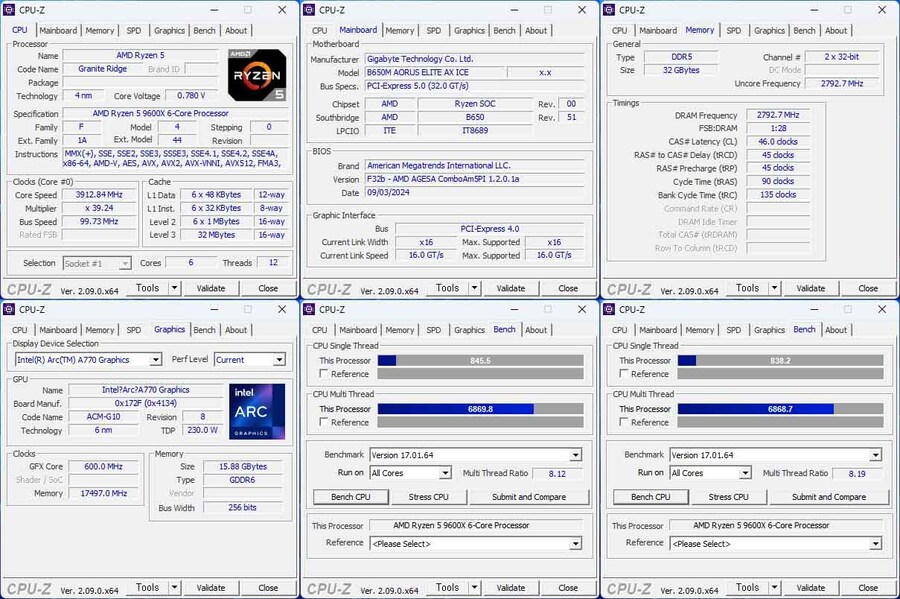Click the Bench CPU button
900x599 pixels.
pyautogui.click(x=353, y=497)
